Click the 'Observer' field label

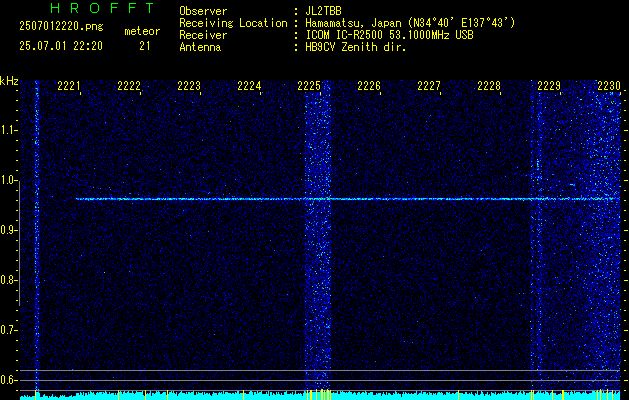(203, 11)
